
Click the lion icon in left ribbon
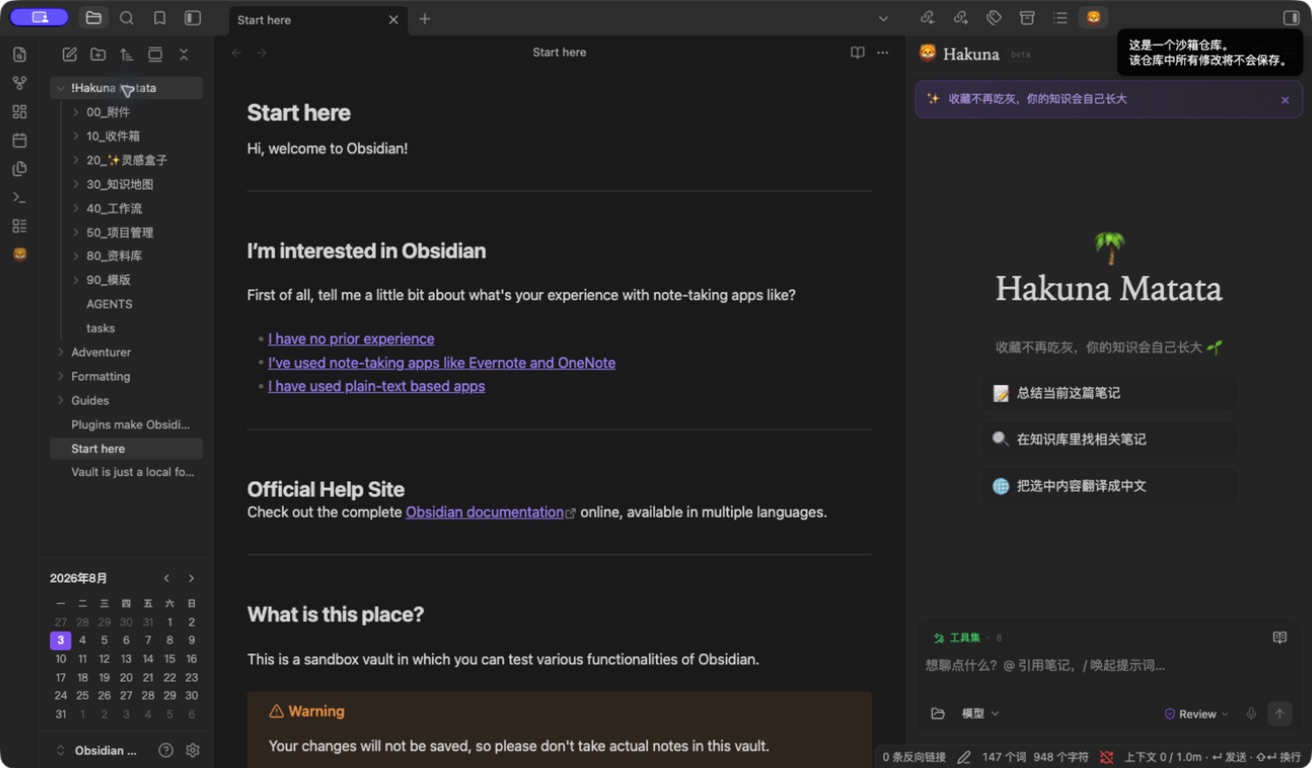[x=19, y=254]
